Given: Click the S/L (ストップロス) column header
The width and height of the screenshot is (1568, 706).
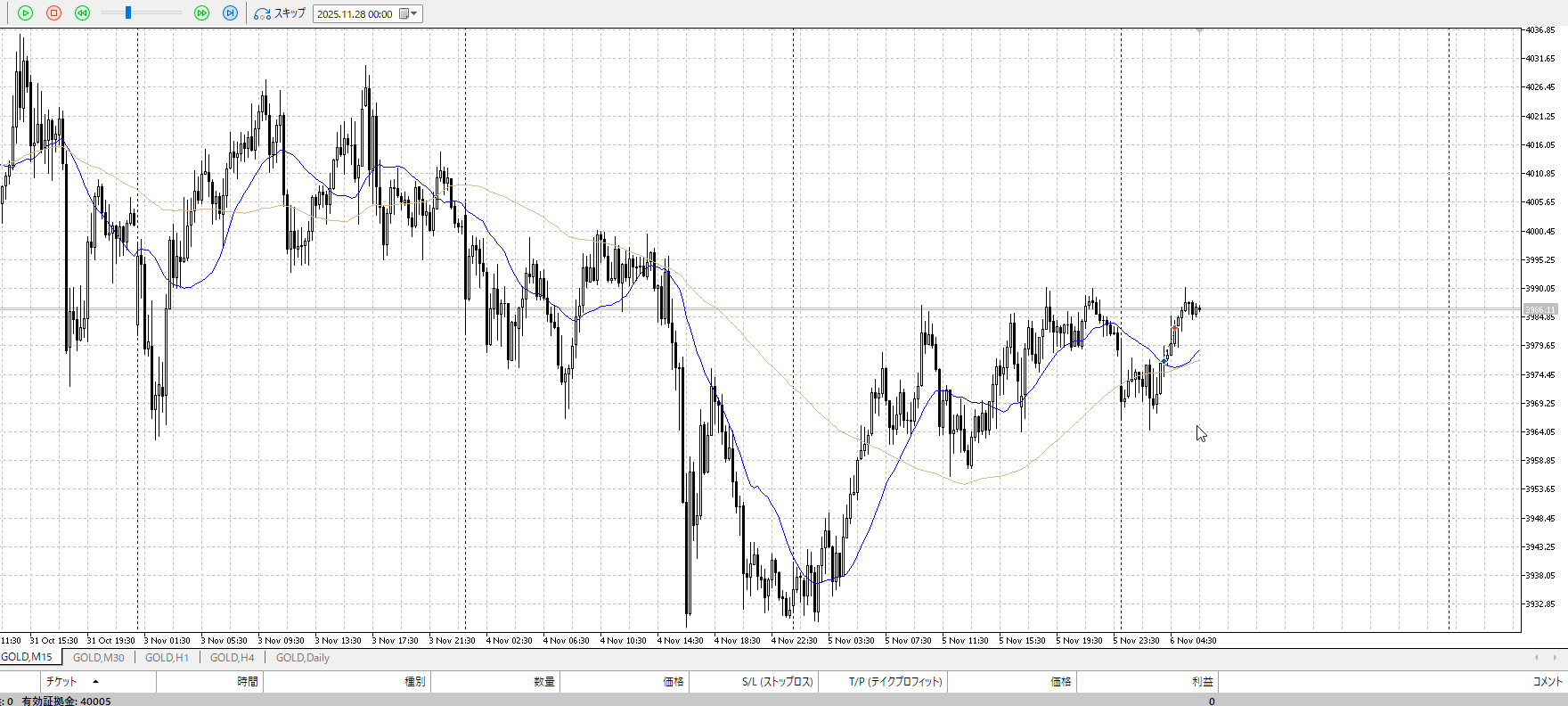Looking at the screenshot, I should [777, 682].
